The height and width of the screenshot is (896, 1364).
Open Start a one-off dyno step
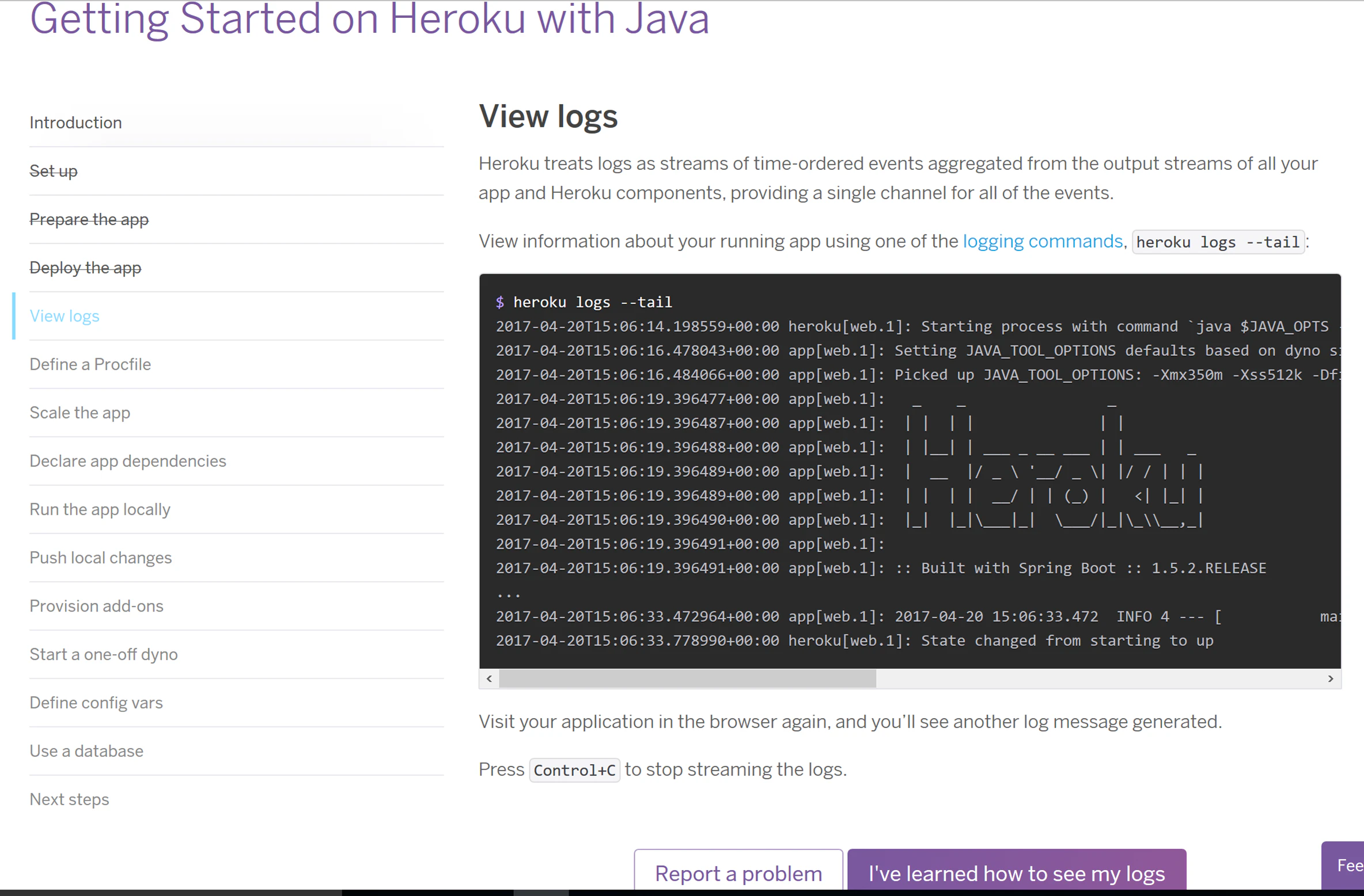pyautogui.click(x=104, y=655)
